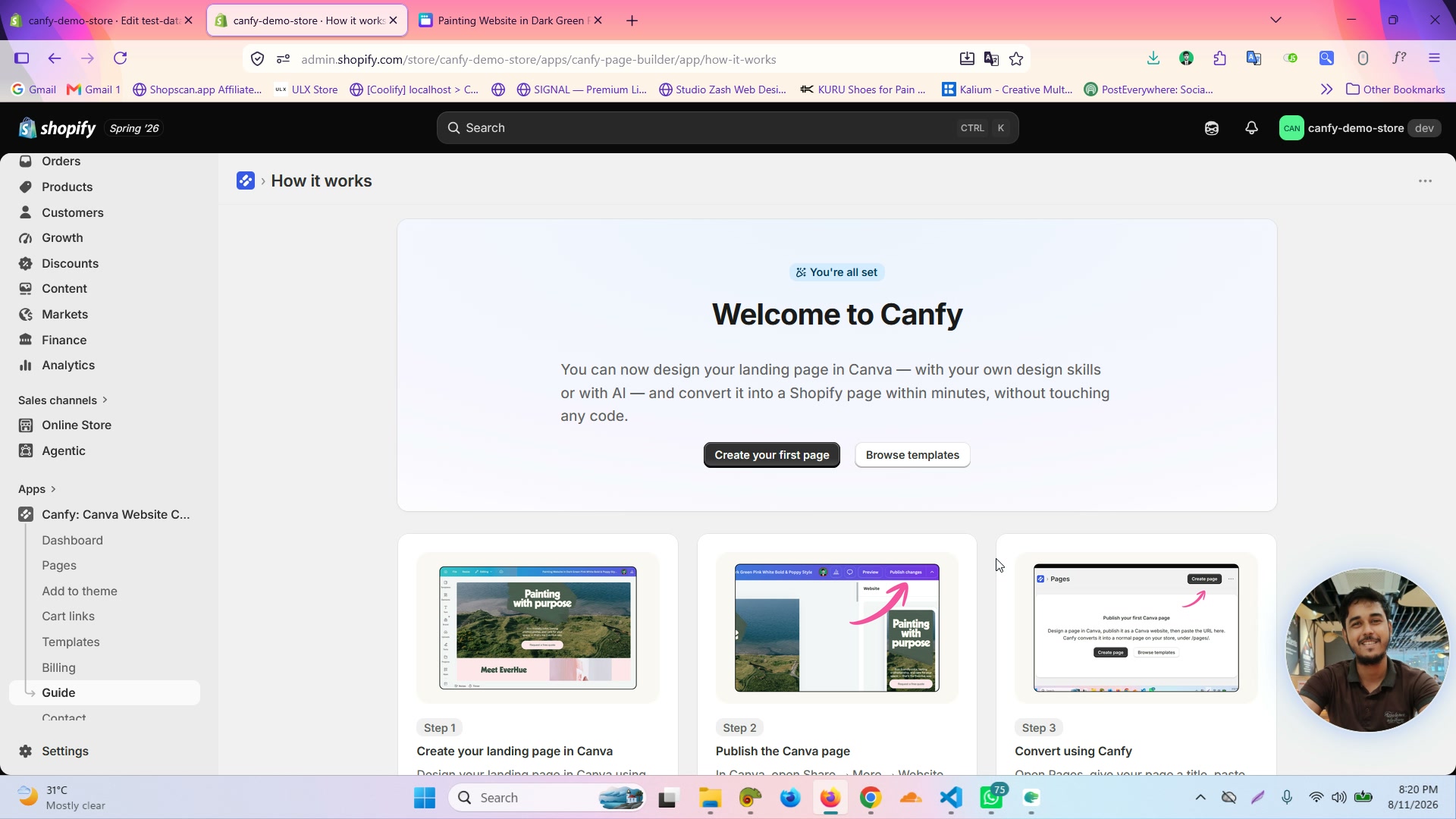Open the Sidekick assistant icon in header
The image size is (1456, 819).
coord(1211,128)
